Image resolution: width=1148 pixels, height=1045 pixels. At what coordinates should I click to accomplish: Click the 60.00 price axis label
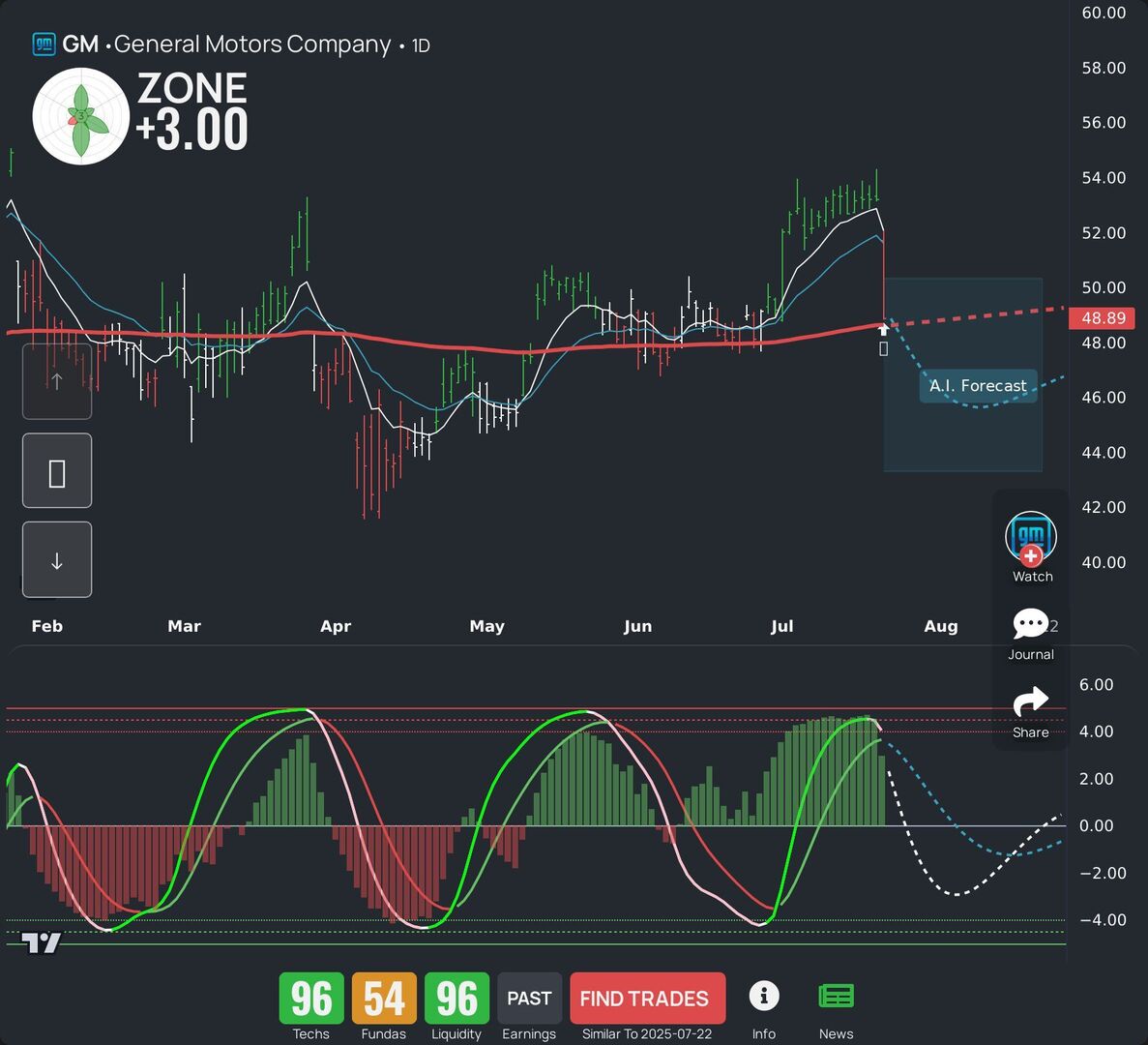coord(1104,13)
